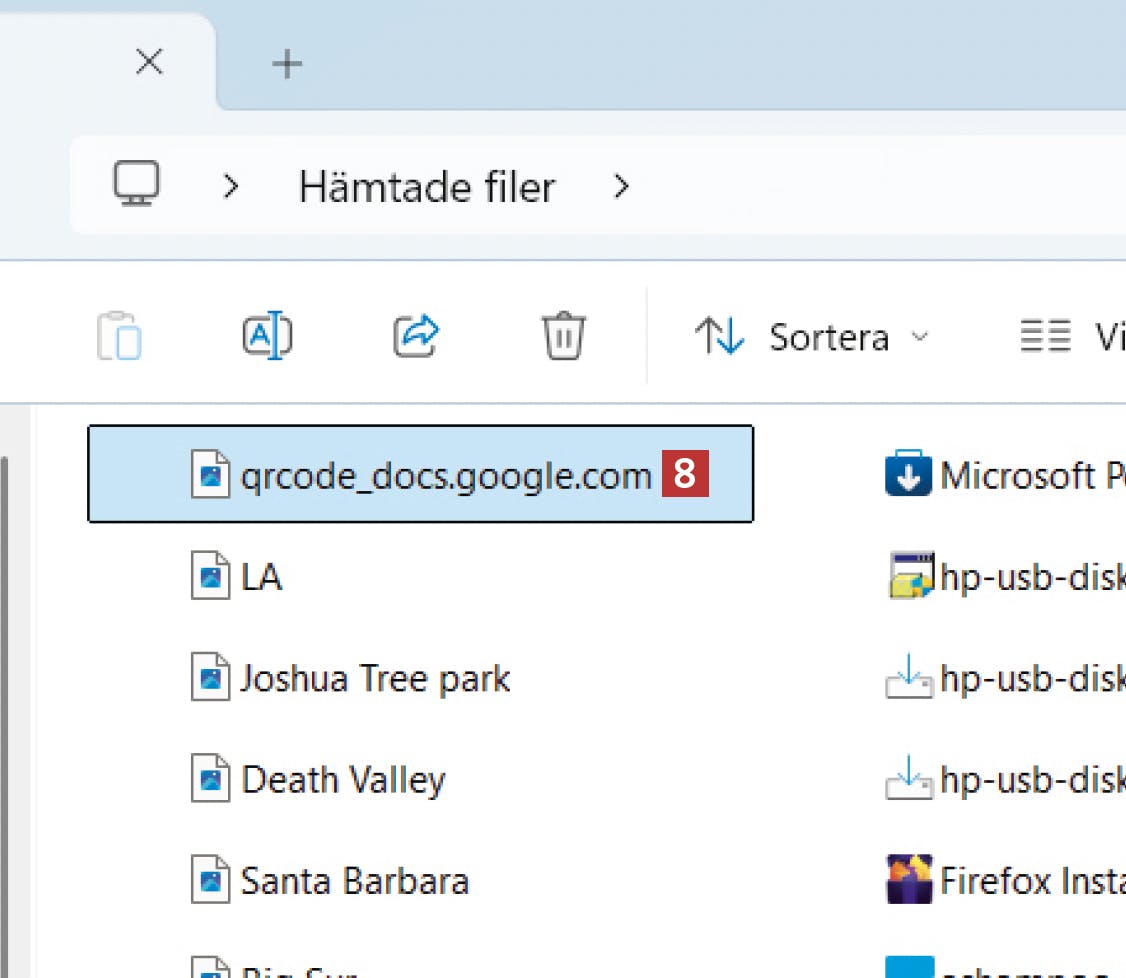
Task: Click the Paste clipboard icon
Action: [119, 336]
